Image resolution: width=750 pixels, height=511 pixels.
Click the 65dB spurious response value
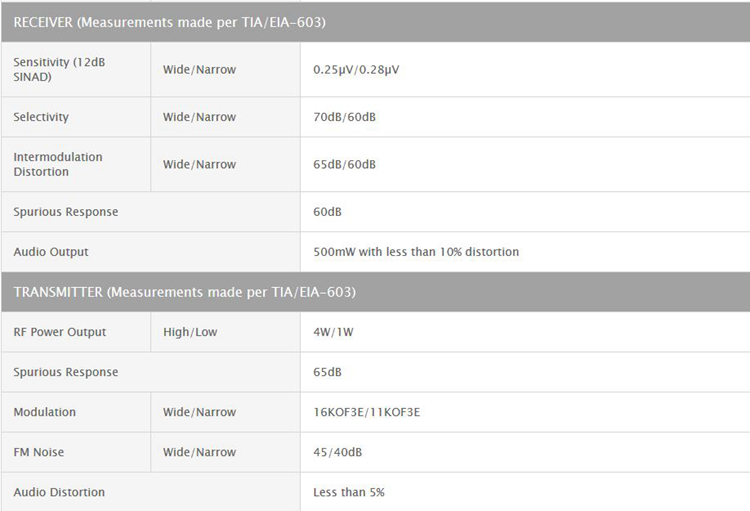click(x=327, y=372)
